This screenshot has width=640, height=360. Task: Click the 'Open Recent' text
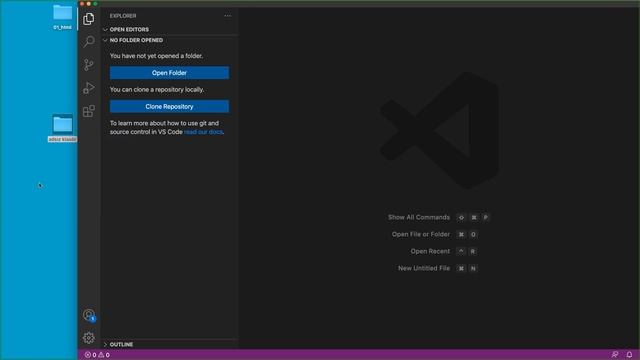430,251
